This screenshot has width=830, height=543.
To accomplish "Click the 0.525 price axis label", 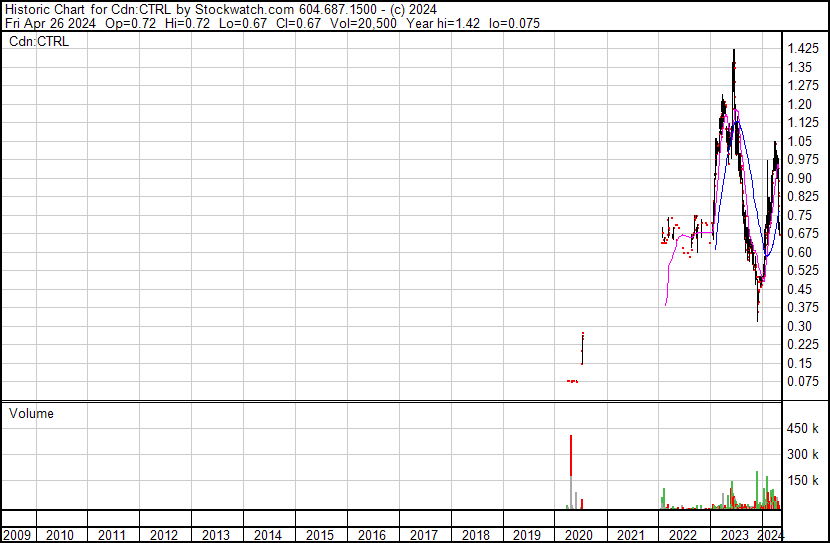I will pos(803,270).
